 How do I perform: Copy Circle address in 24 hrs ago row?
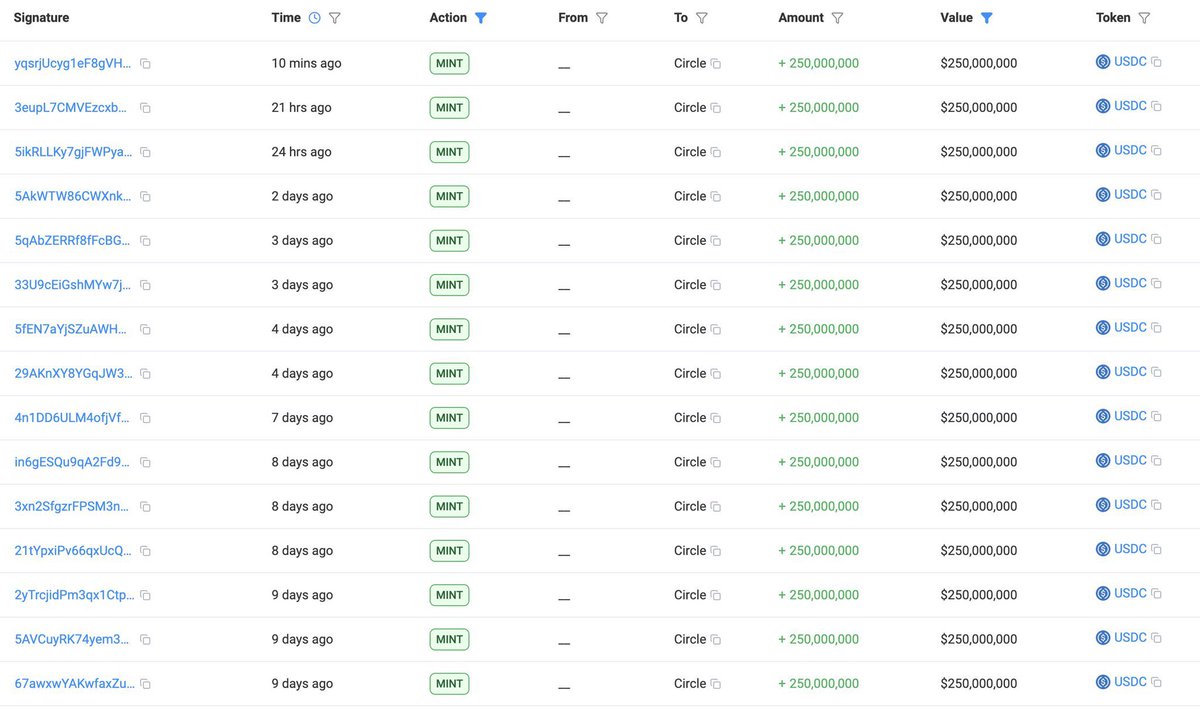pyautogui.click(x=716, y=152)
